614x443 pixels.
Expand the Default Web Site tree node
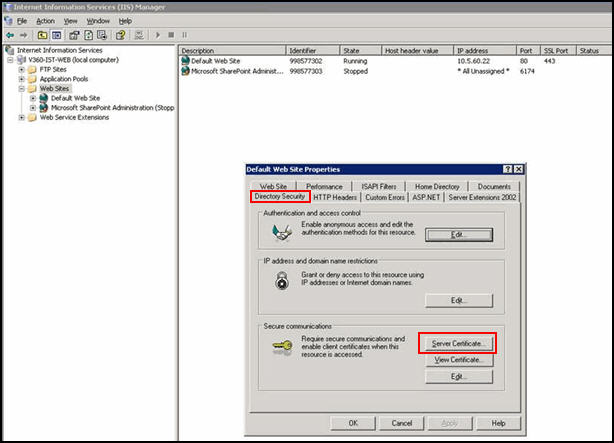(x=33, y=98)
